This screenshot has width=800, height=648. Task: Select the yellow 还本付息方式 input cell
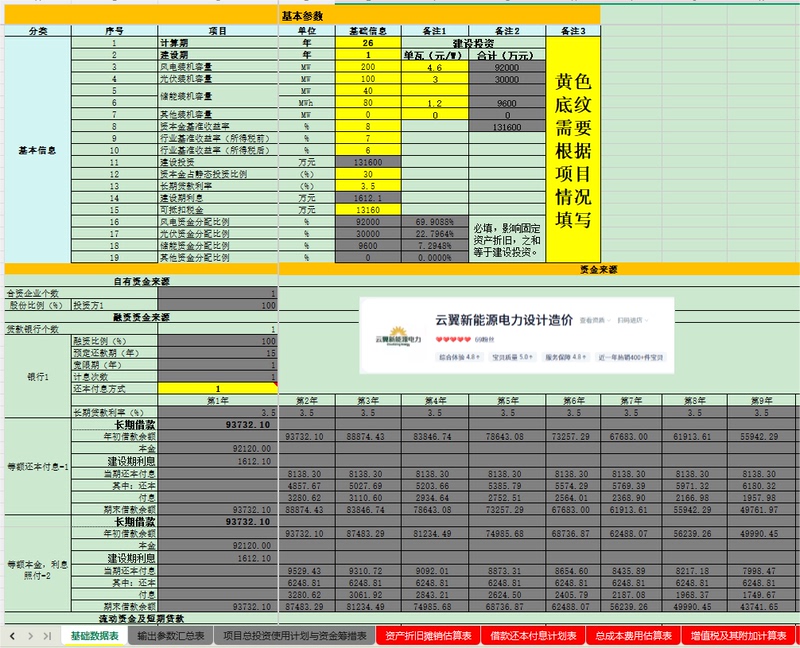tap(218, 388)
